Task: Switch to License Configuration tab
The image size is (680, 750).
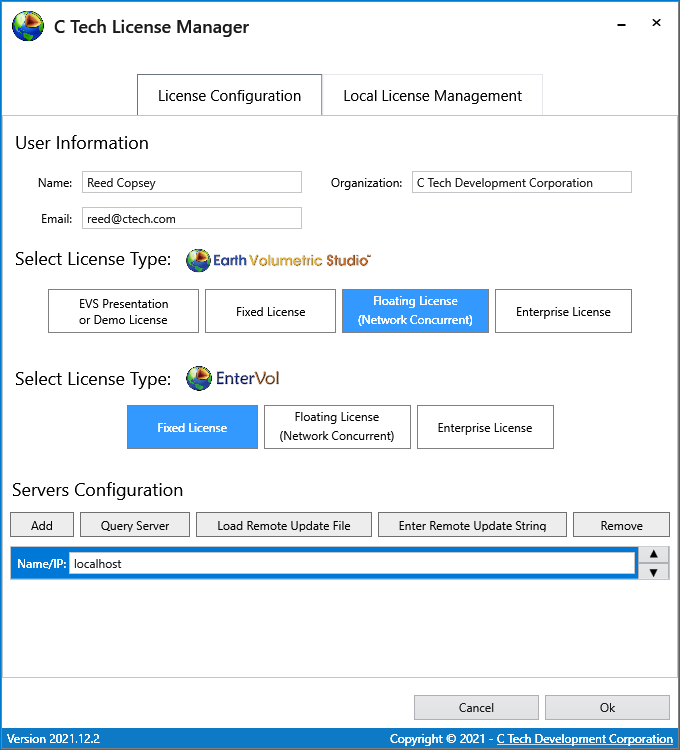Action: tap(230, 95)
